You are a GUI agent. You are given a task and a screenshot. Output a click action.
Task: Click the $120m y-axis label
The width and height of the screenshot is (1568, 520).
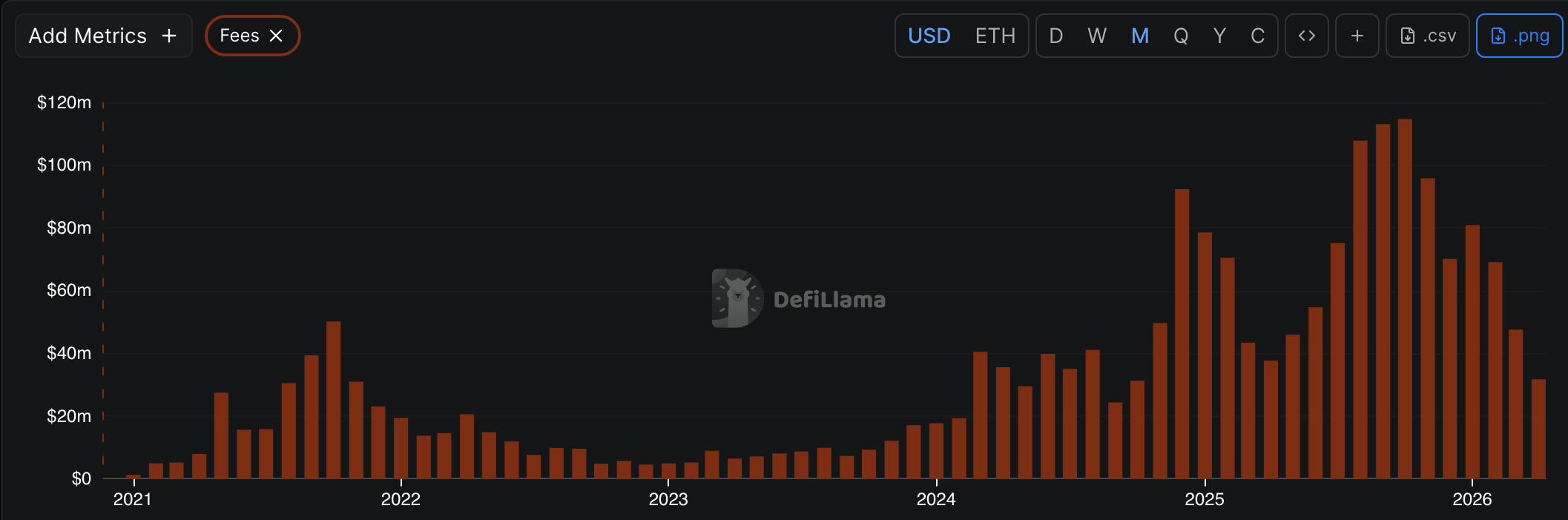65,102
